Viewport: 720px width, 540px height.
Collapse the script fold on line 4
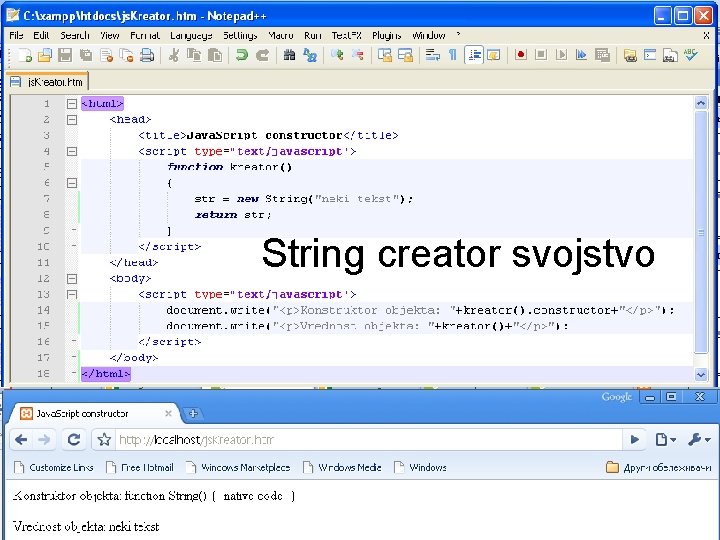[x=72, y=152]
